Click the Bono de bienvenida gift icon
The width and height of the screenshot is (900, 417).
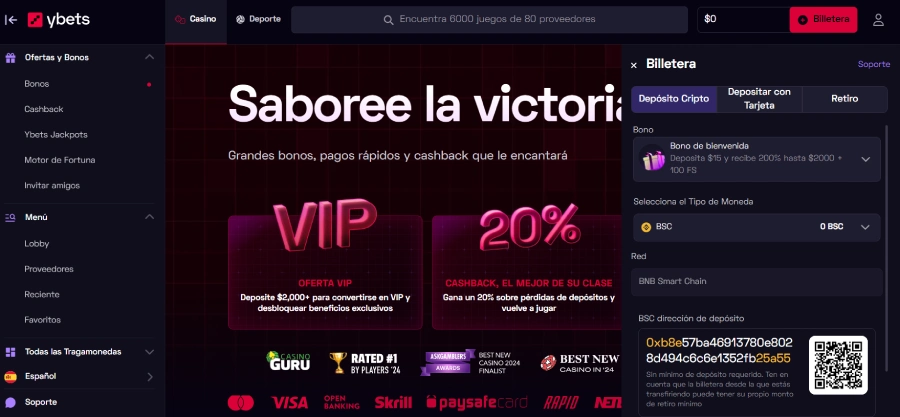pos(653,159)
